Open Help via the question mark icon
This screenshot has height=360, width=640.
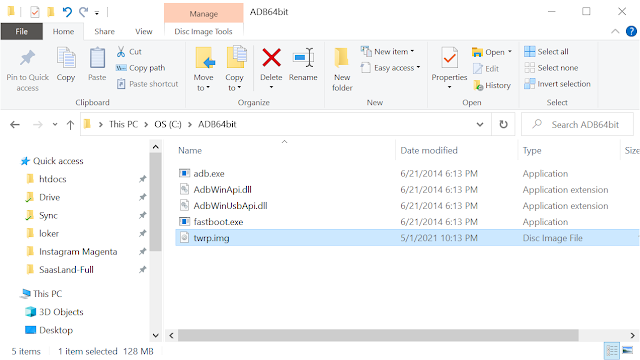click(x=631, y=31)
